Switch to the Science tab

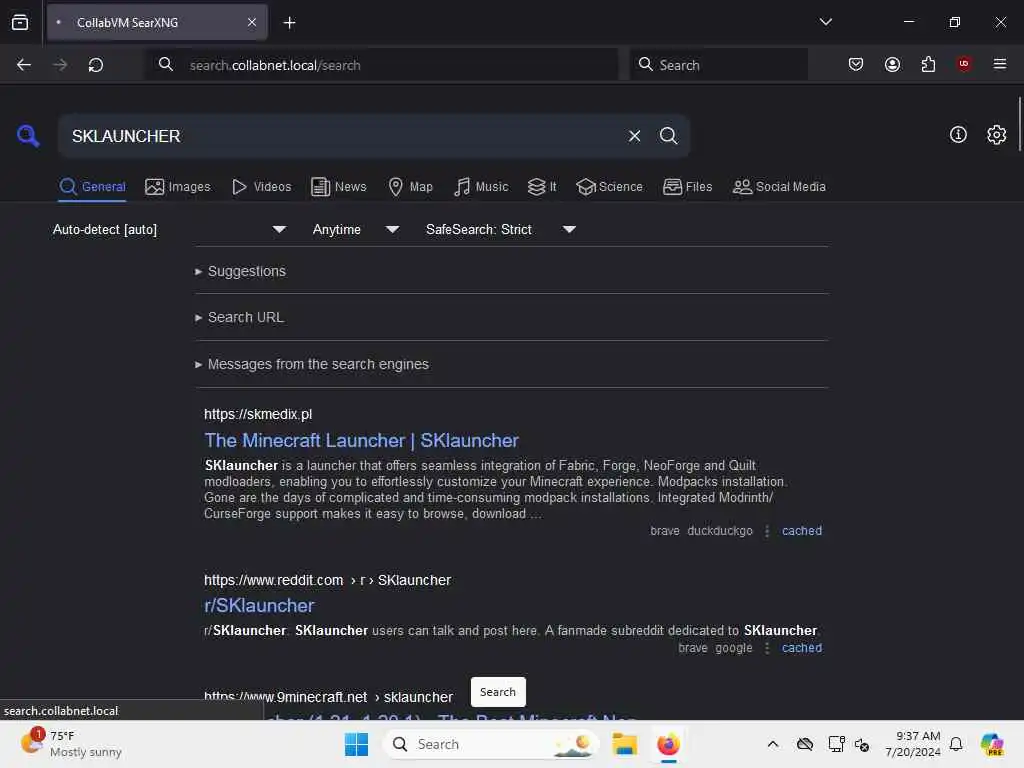pyautogui.click(x=609, y=187)
